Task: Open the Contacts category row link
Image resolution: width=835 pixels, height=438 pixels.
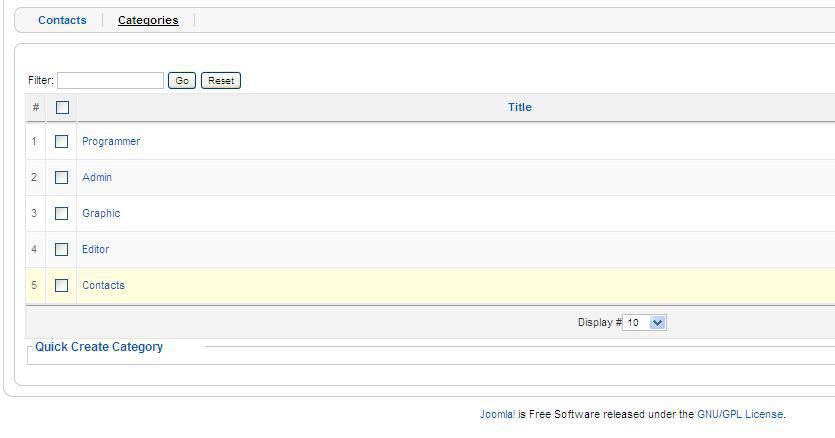Action: [103, 286]
